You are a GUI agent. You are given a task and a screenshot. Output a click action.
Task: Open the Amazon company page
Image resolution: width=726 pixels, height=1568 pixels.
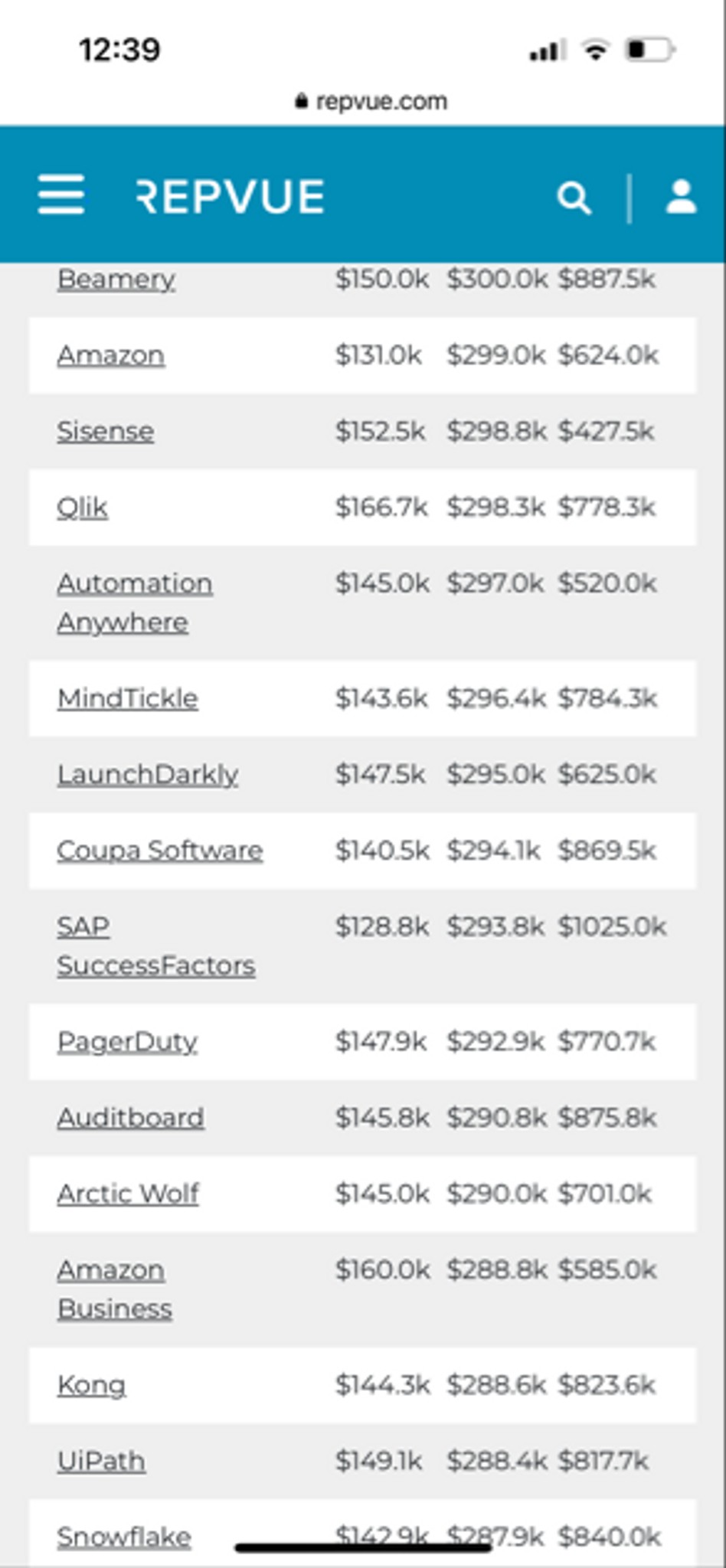tap(110, 354)
